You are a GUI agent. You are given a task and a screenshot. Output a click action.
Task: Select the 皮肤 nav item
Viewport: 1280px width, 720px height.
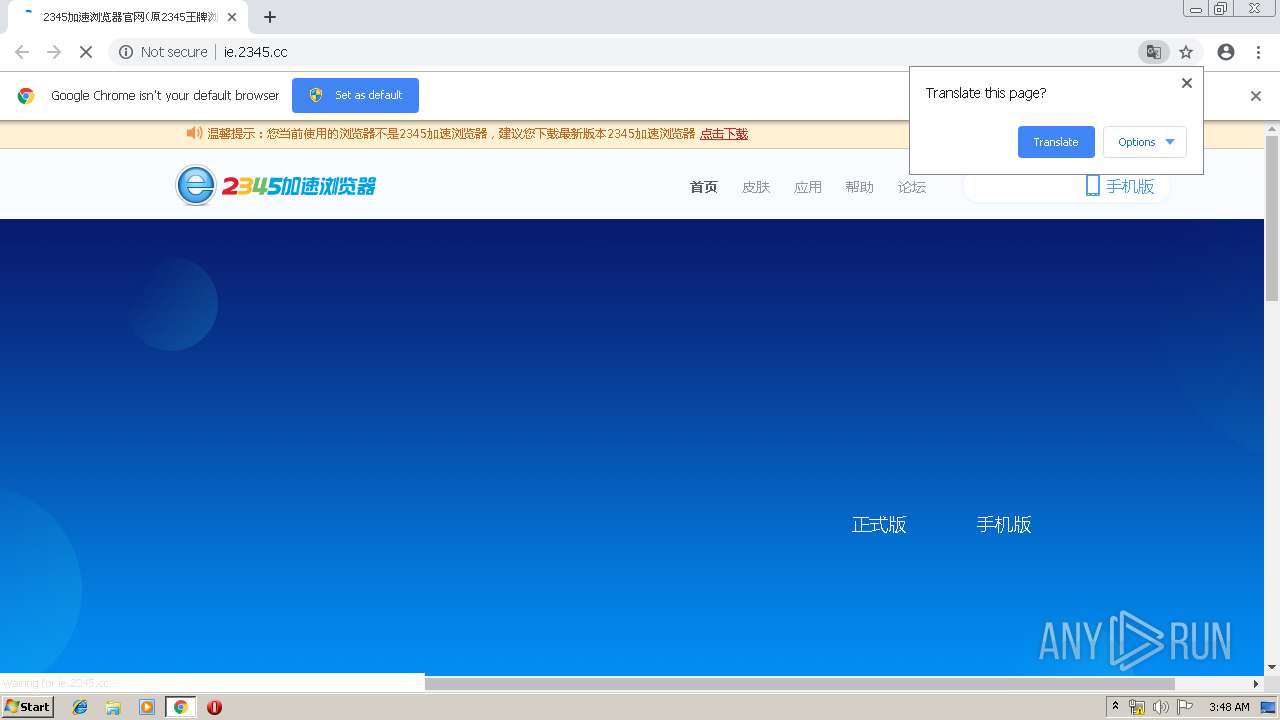756,187
